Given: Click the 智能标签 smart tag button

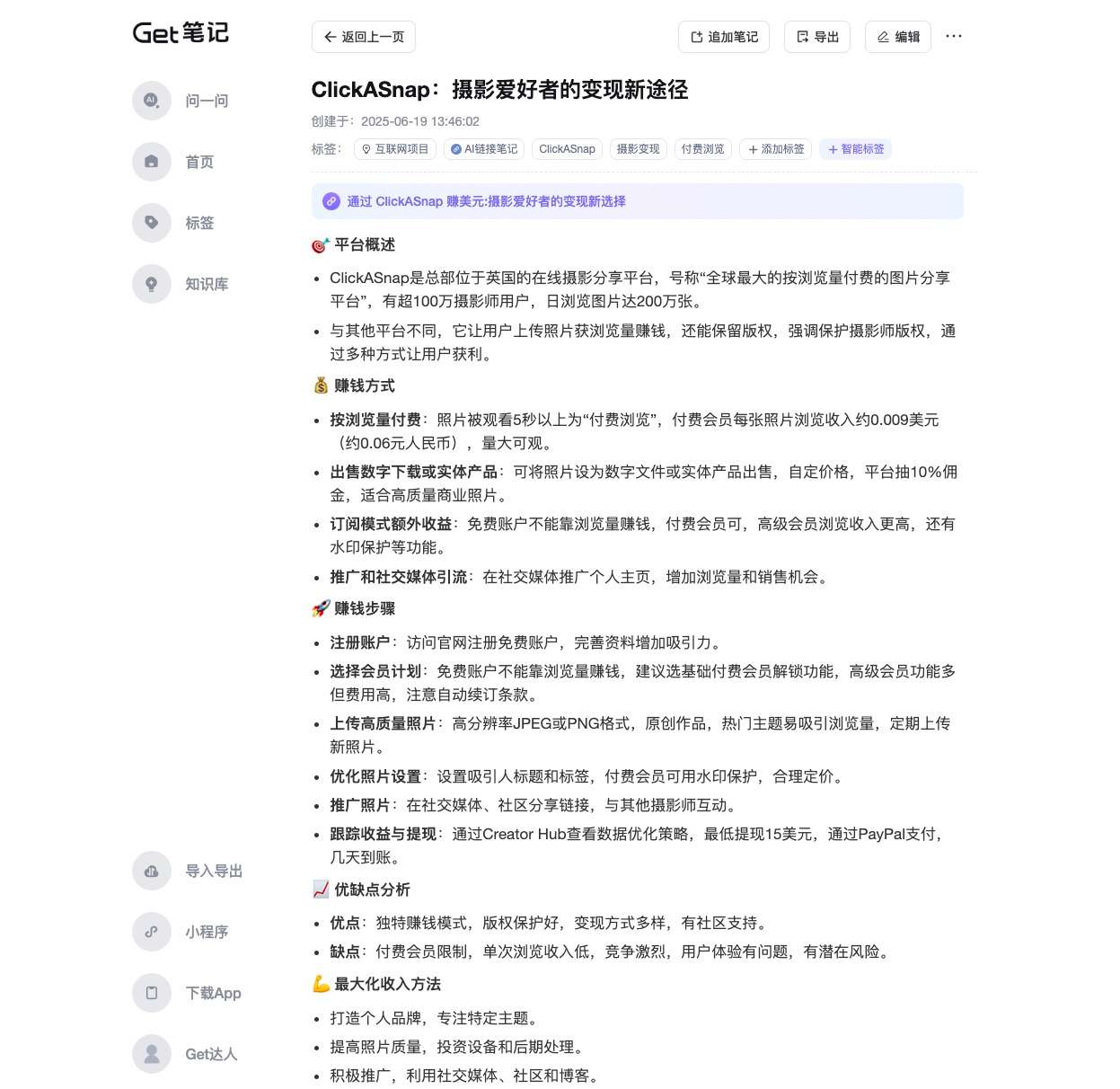Looking at the screenshot, I should click(855, 149).
